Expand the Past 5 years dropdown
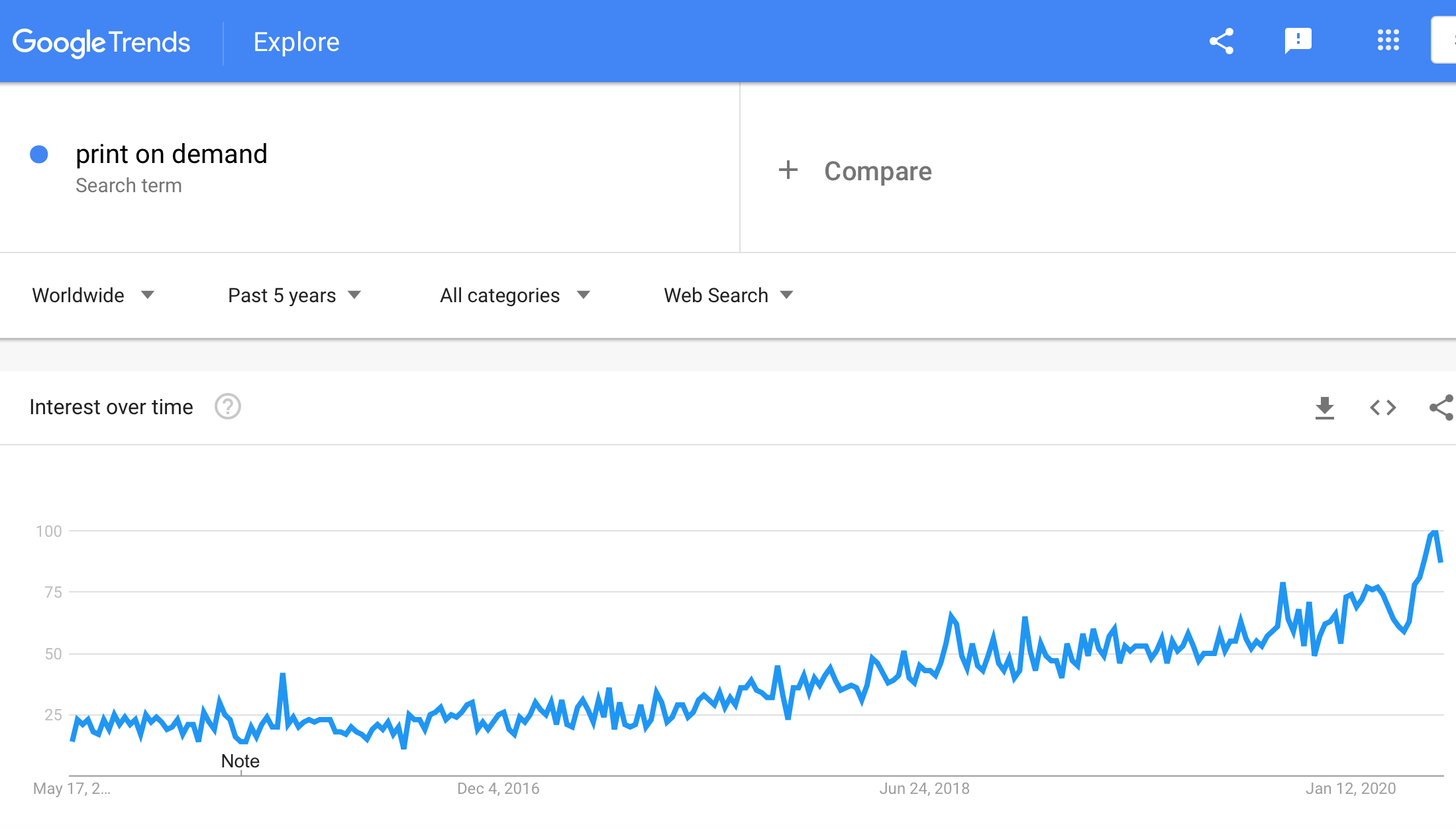This screenshot has width=1456, height=829. [295, 295]
